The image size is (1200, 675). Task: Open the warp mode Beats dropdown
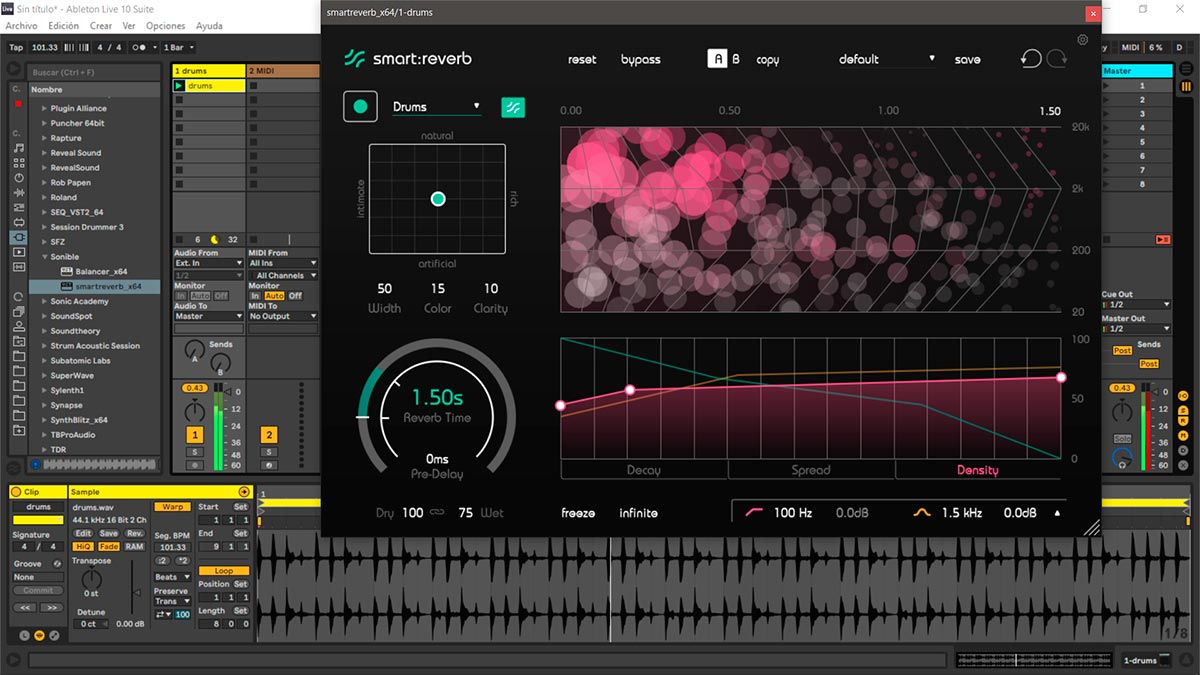point(173,577)
